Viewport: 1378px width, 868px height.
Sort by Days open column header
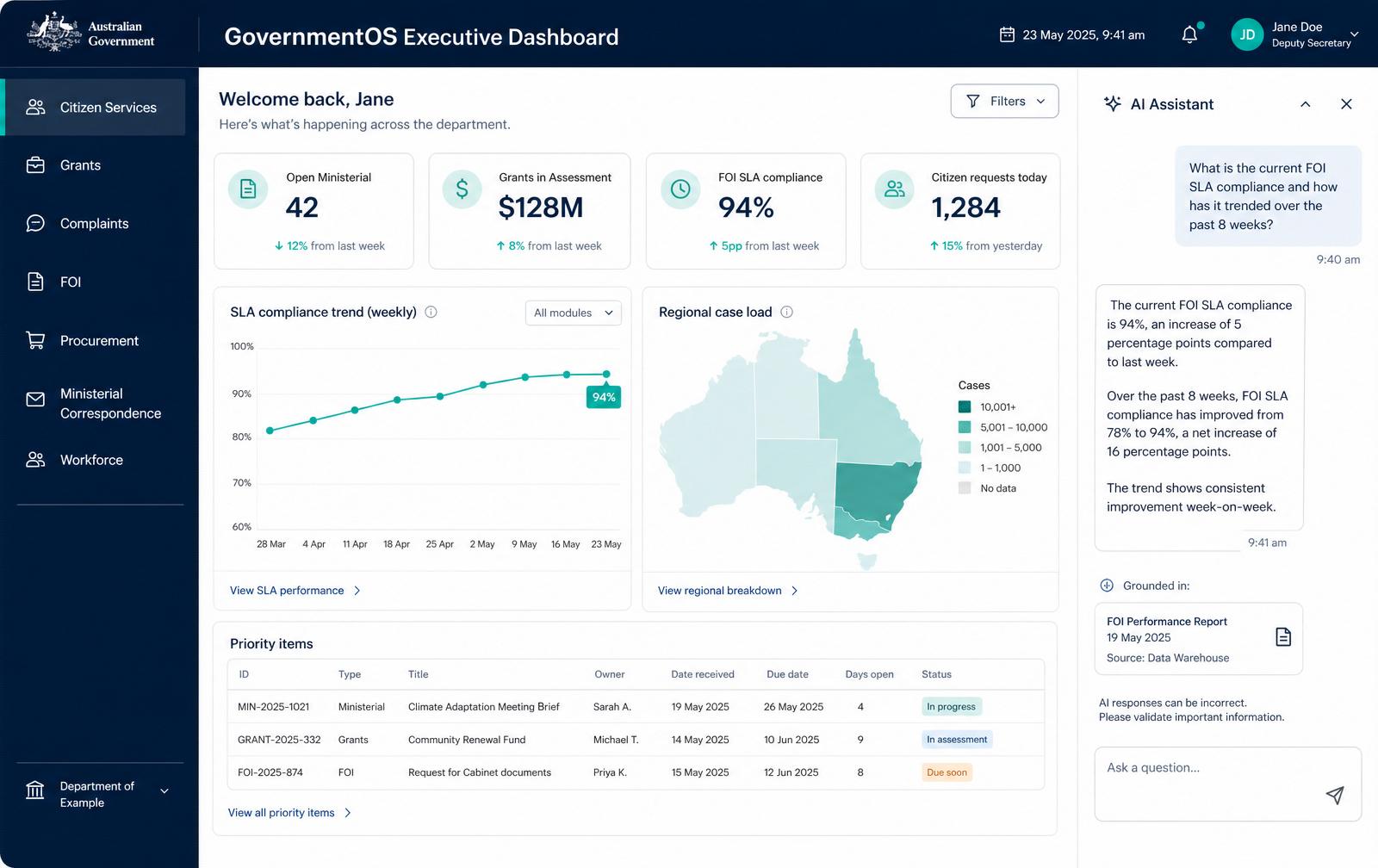[x=869, y=674]
